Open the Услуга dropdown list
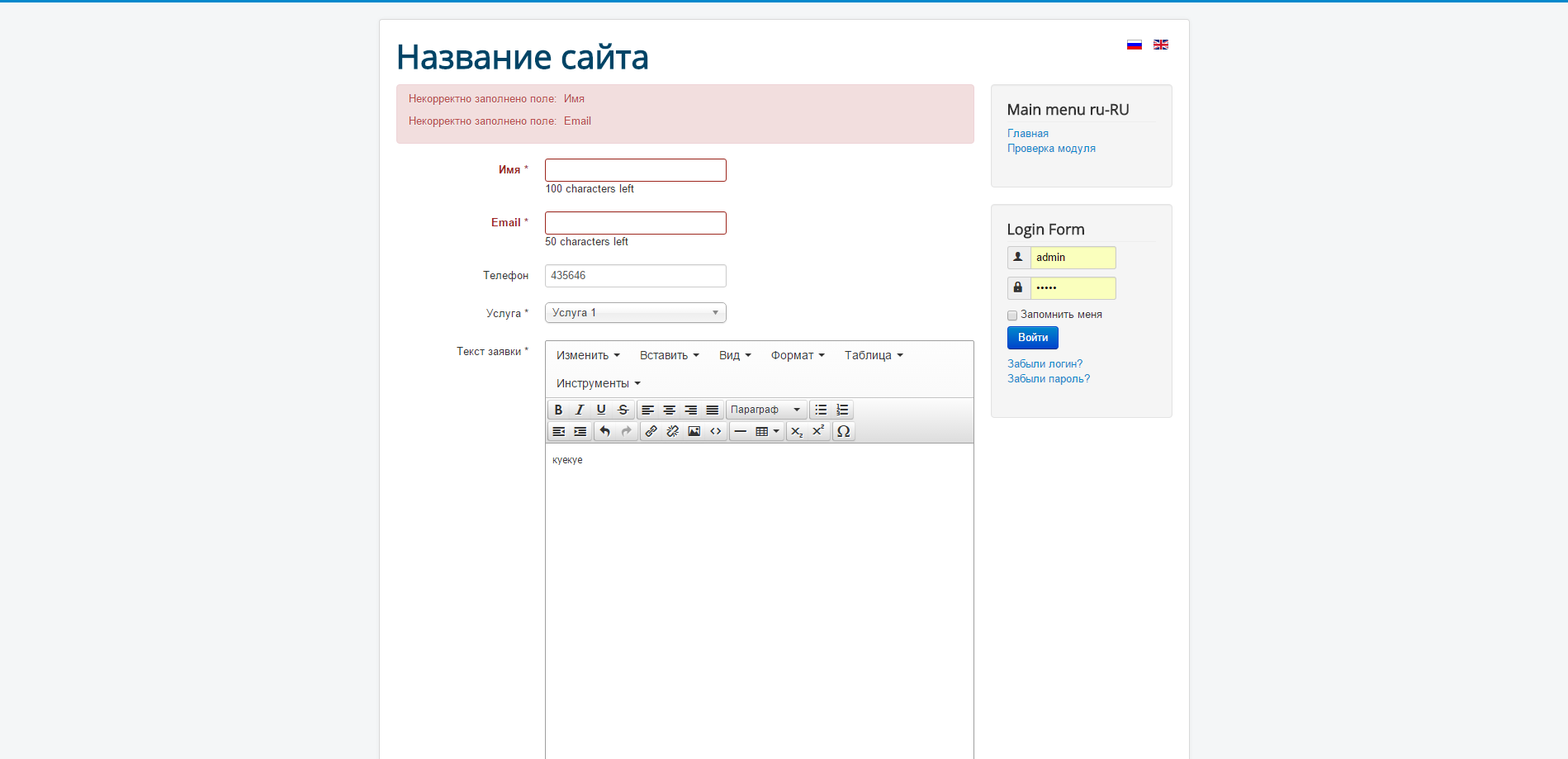The image size is (1568, 759). (635, 313)
